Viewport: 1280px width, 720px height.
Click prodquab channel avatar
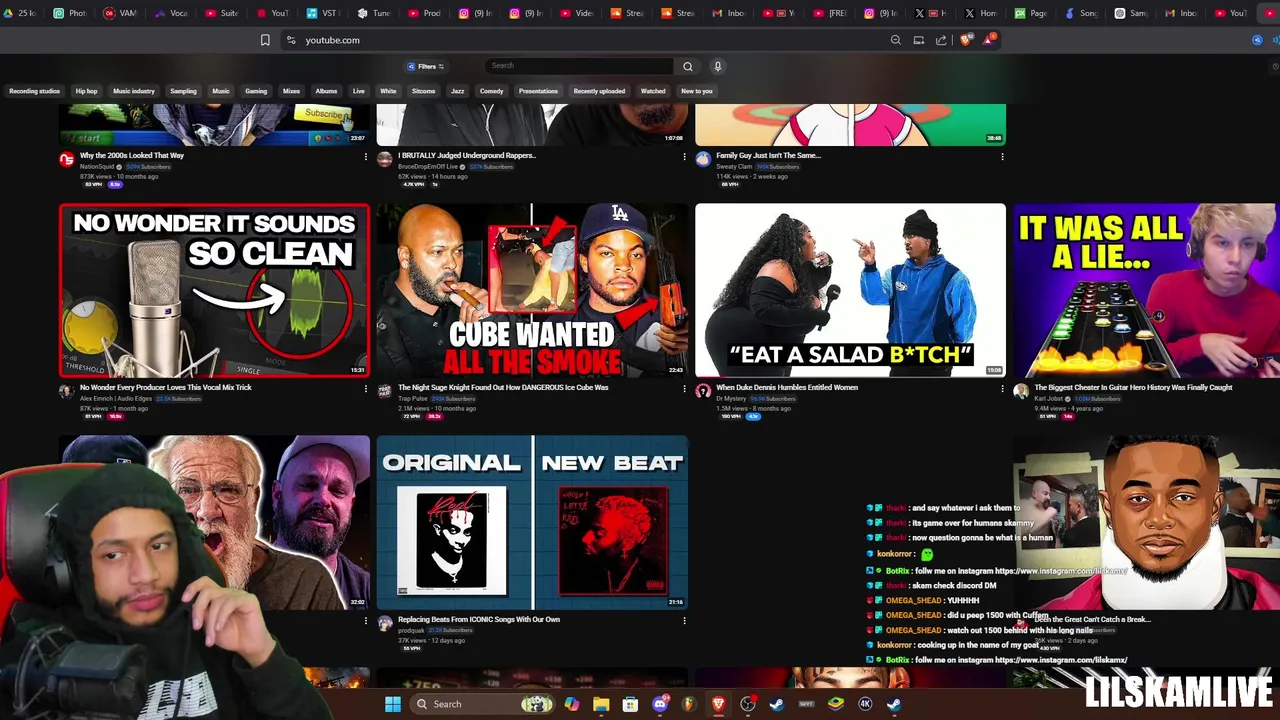pos(385,624)
